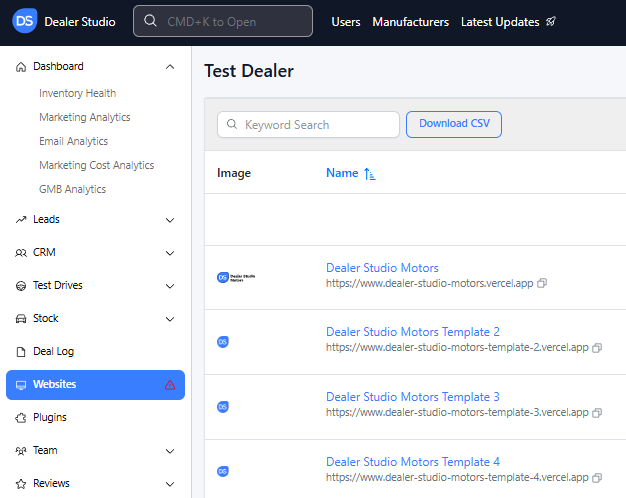Open the Deal Log page
626x498 pixels.
53,352
